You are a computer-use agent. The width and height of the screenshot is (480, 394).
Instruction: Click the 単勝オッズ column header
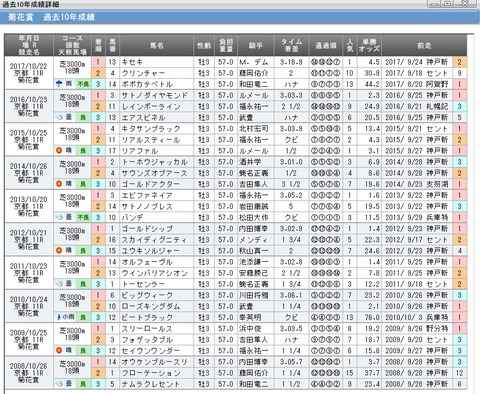(369, 45)
